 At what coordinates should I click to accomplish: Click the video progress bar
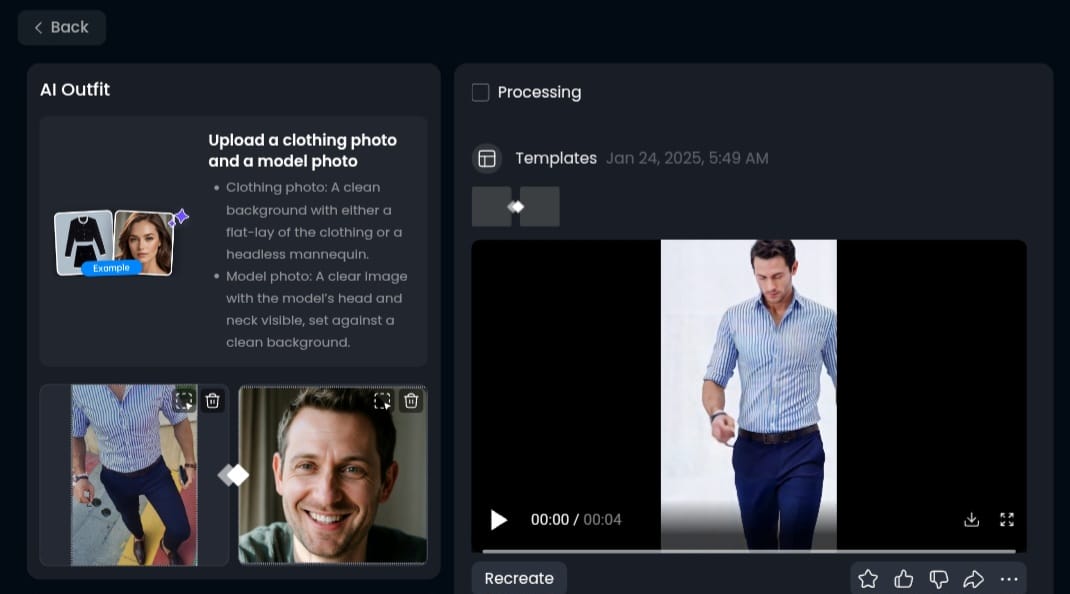749,550
